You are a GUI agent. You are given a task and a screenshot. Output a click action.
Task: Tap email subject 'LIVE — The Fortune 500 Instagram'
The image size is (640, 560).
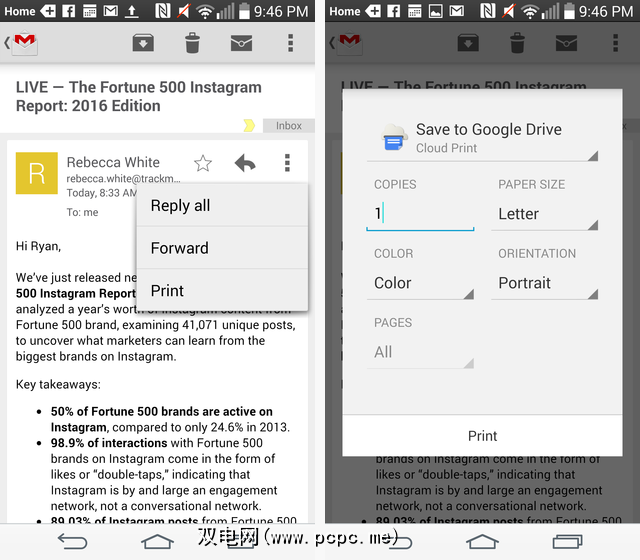(139, 87)
